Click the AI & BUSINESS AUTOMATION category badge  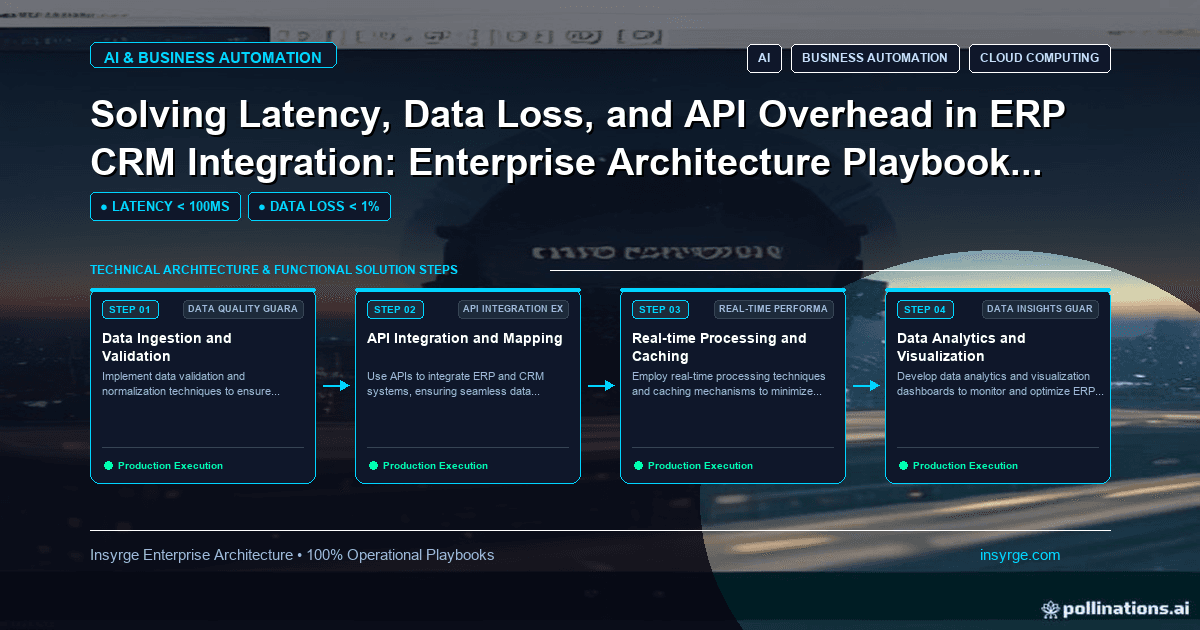[x=213, y=57]
